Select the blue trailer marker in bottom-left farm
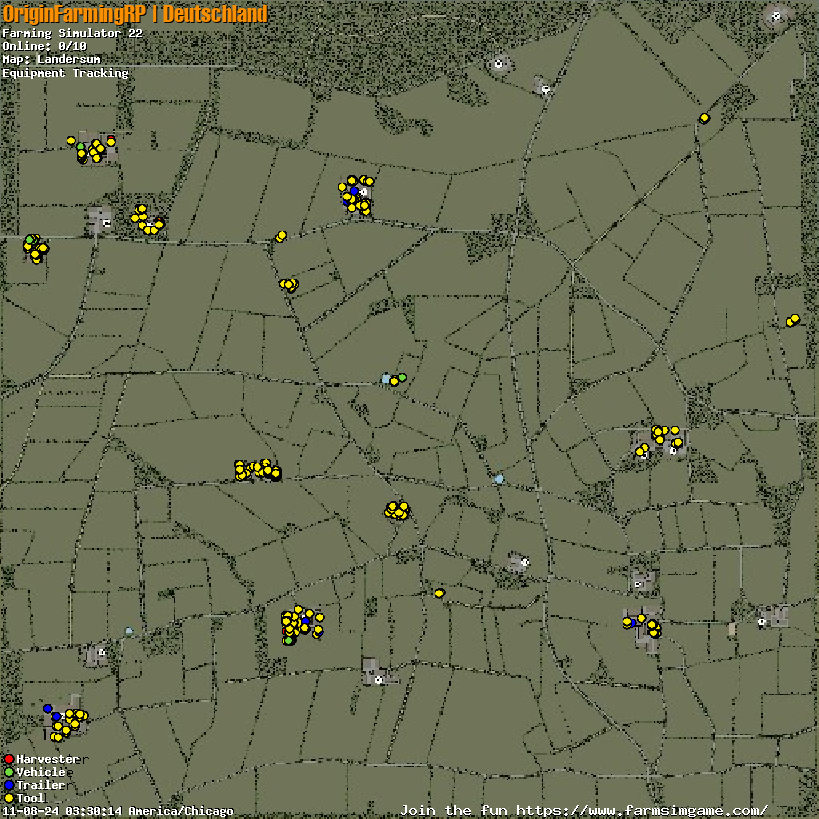Screen dimensions: 819x819 tap(48, 709)
